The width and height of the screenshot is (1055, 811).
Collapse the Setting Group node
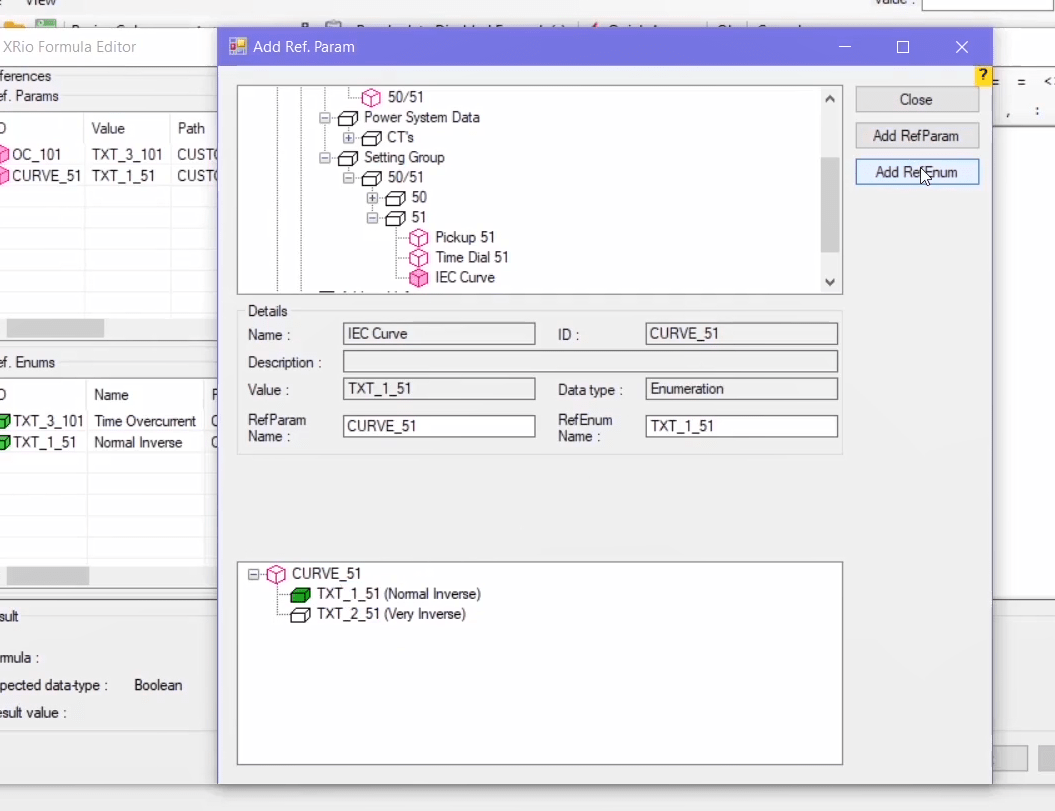325,158
